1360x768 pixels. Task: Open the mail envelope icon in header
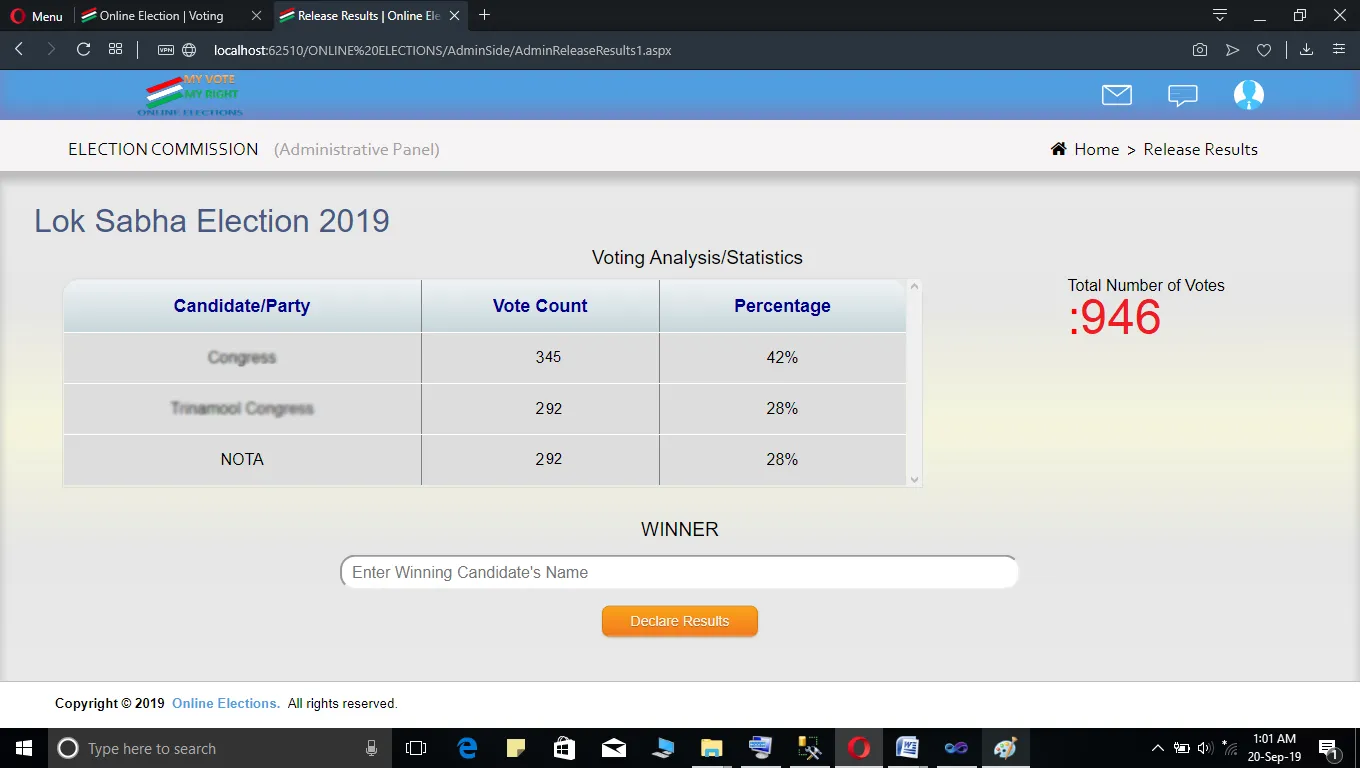(x=1117, y=95)
